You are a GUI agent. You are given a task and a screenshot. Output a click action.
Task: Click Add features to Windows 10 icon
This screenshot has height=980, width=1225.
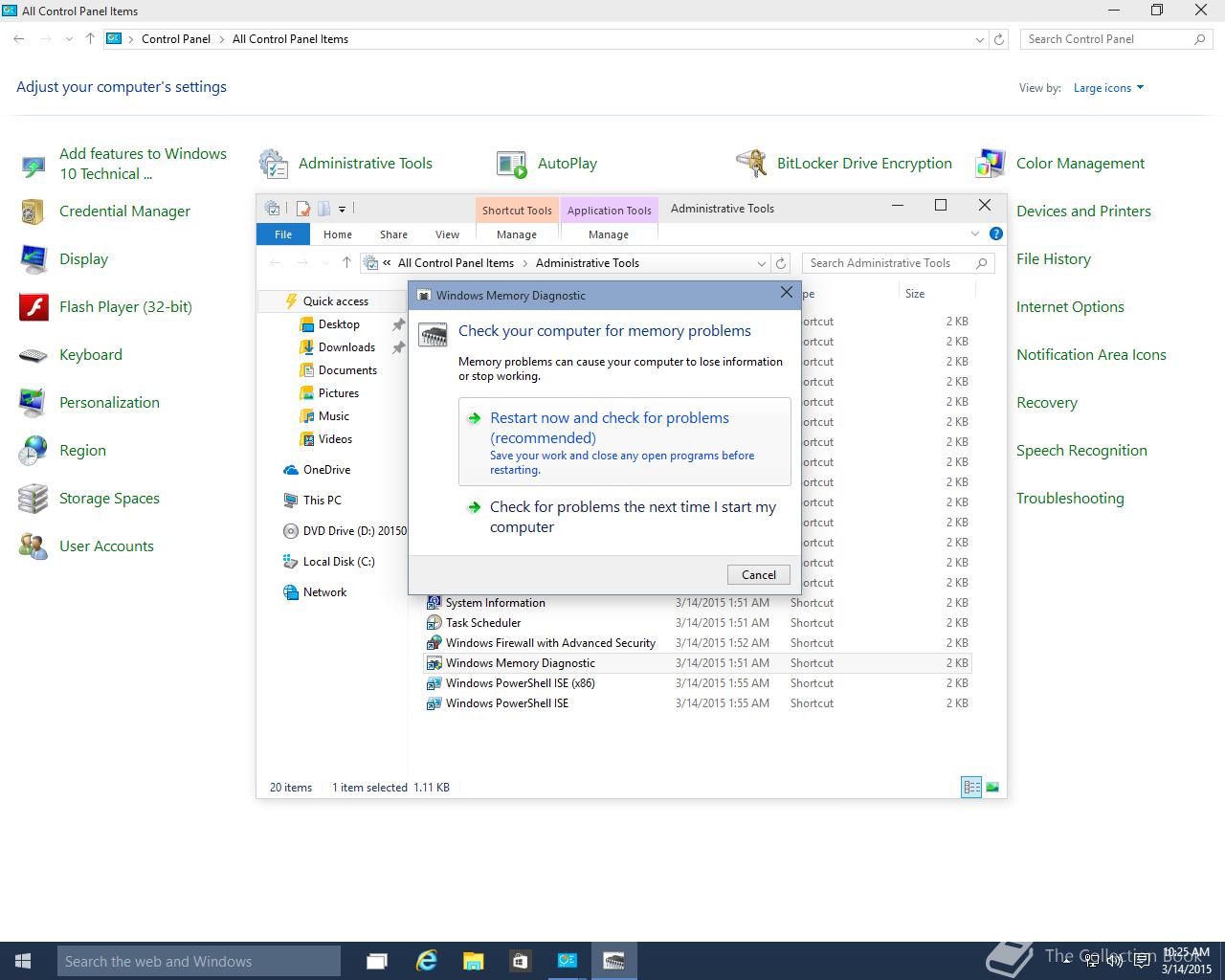(33, 167)
